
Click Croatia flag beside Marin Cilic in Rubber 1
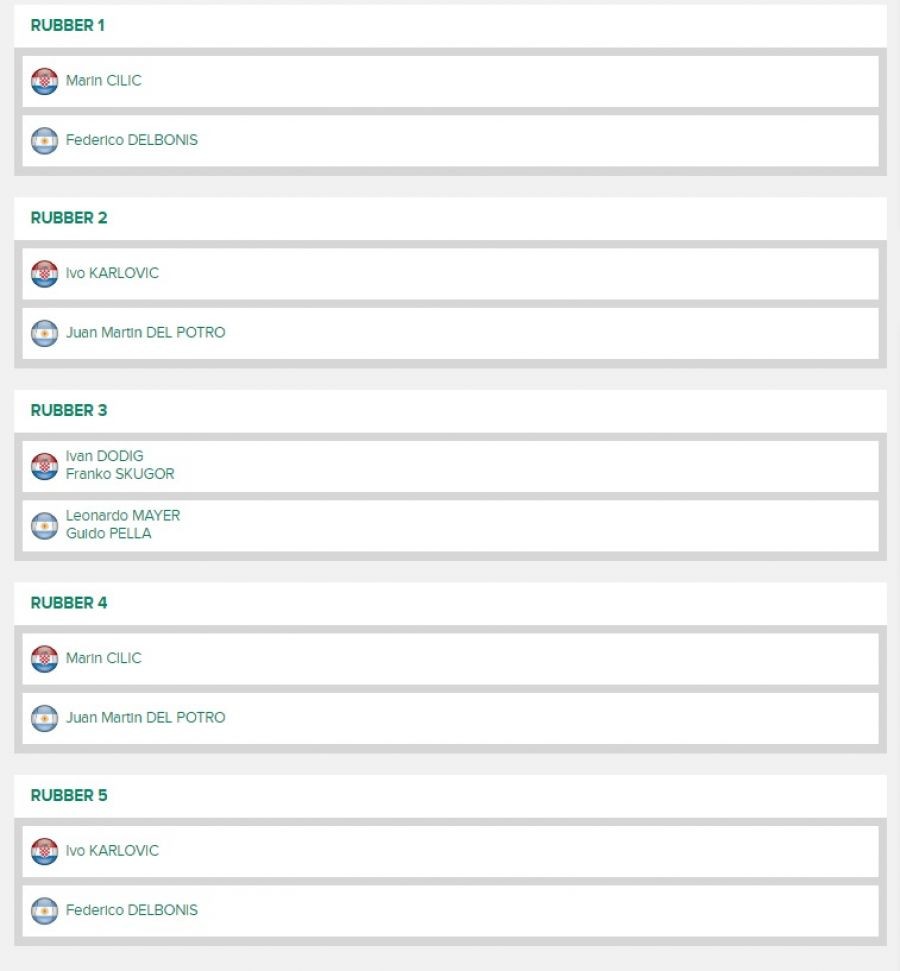pyautogui.click(x=44, y=81)
